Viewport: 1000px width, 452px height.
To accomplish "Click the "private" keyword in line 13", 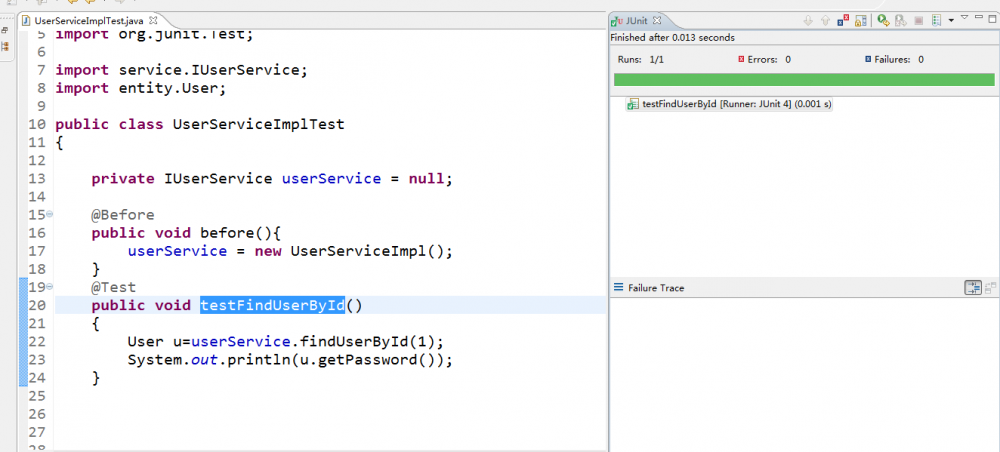I will (x=123, y=179).
